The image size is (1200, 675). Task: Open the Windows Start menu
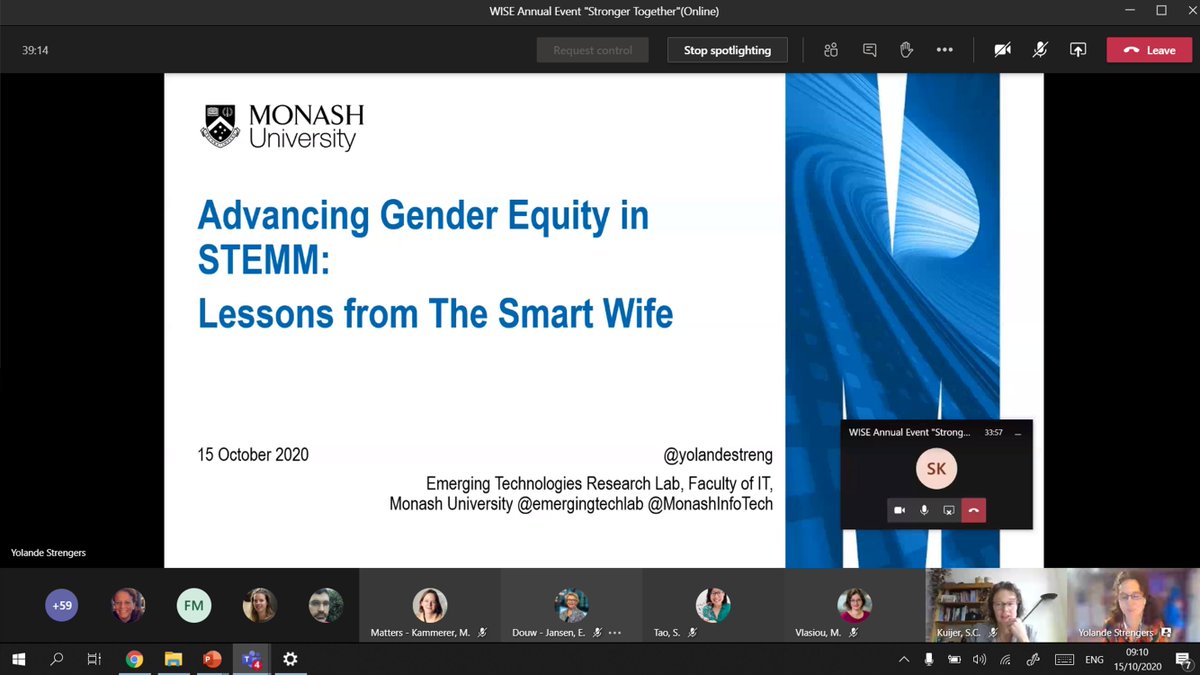[19, 659]
